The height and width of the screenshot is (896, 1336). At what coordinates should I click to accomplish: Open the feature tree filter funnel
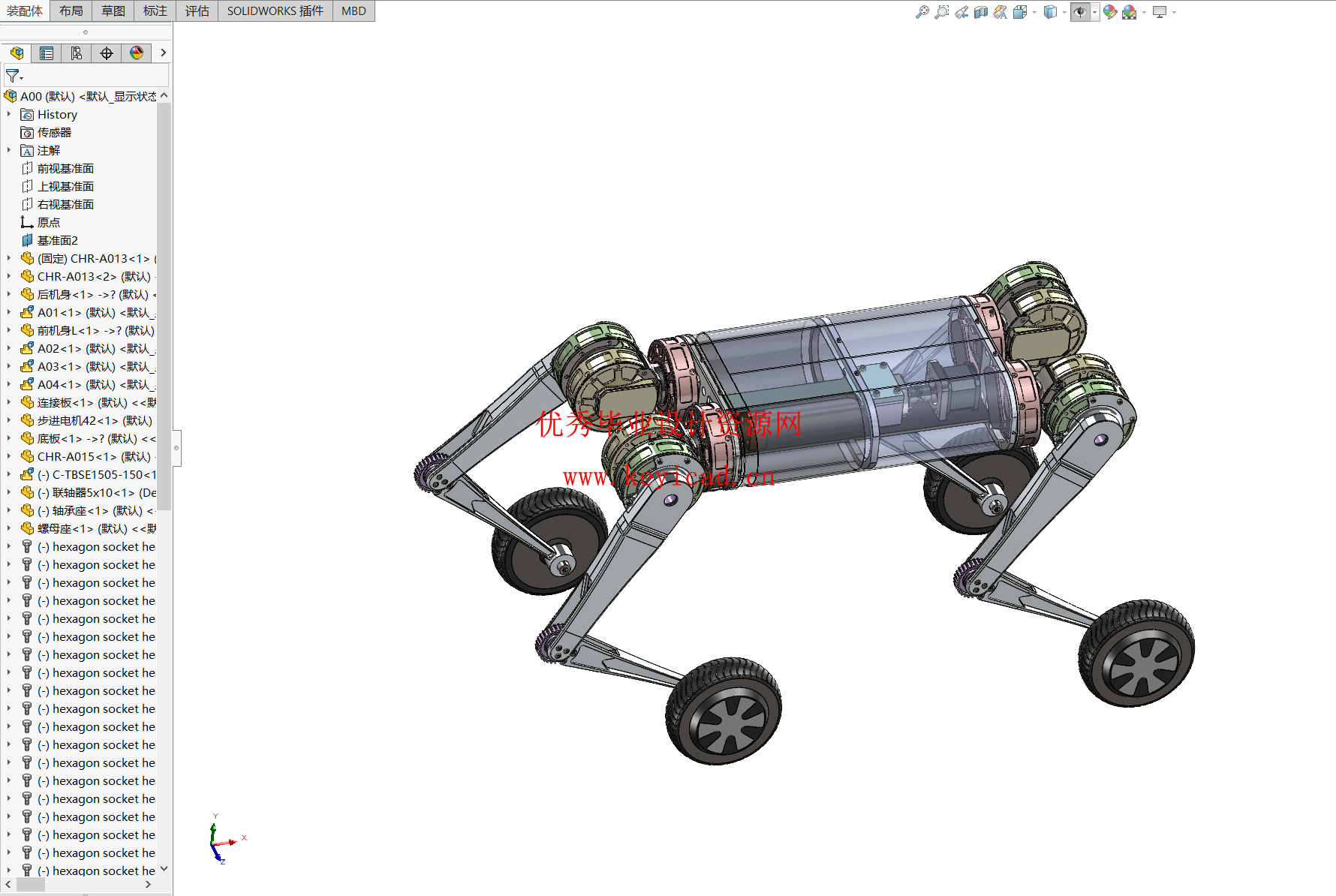click(x=14, y=76)
